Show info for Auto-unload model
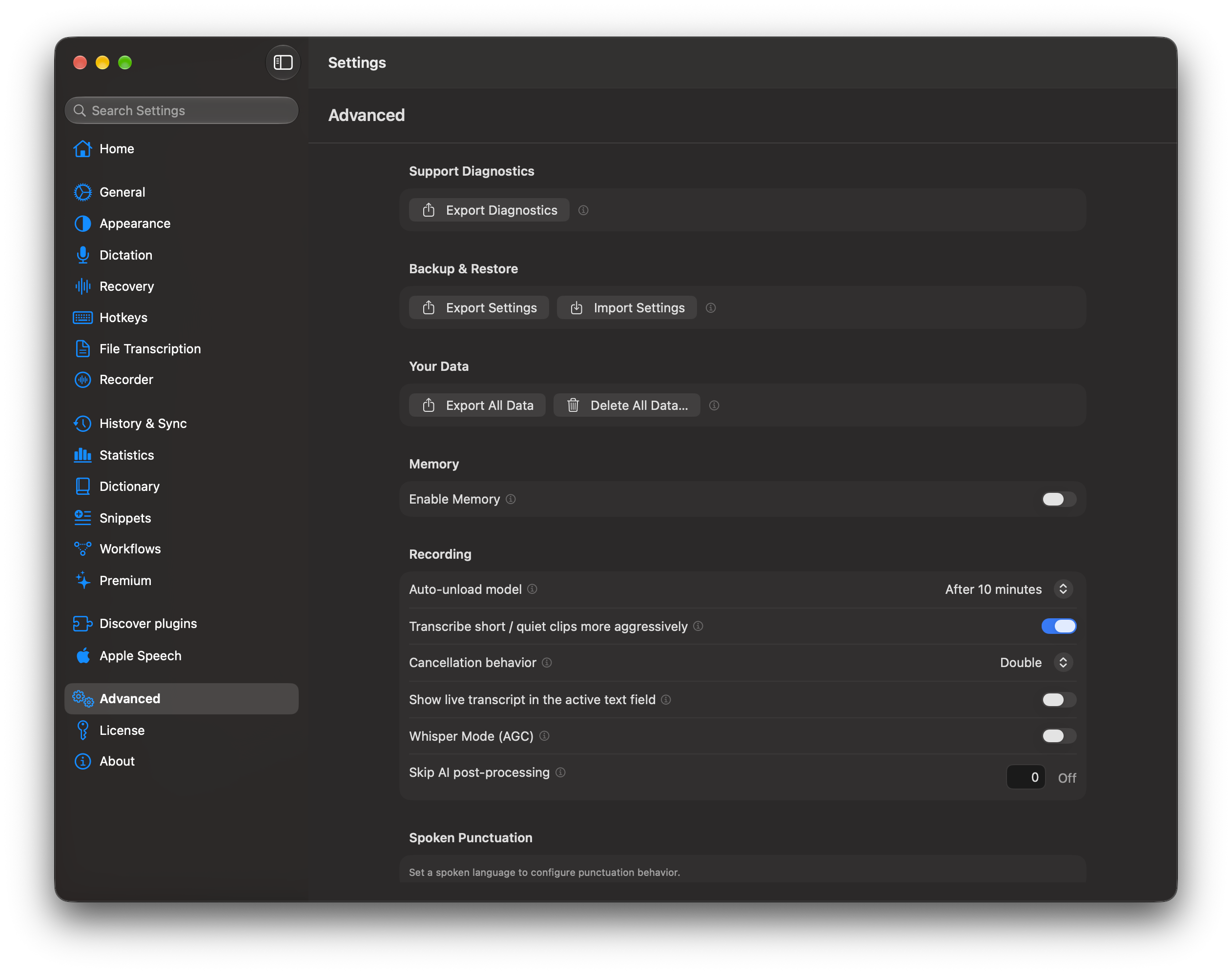Screen dimensions: 1232x974 tap(532, 589)
